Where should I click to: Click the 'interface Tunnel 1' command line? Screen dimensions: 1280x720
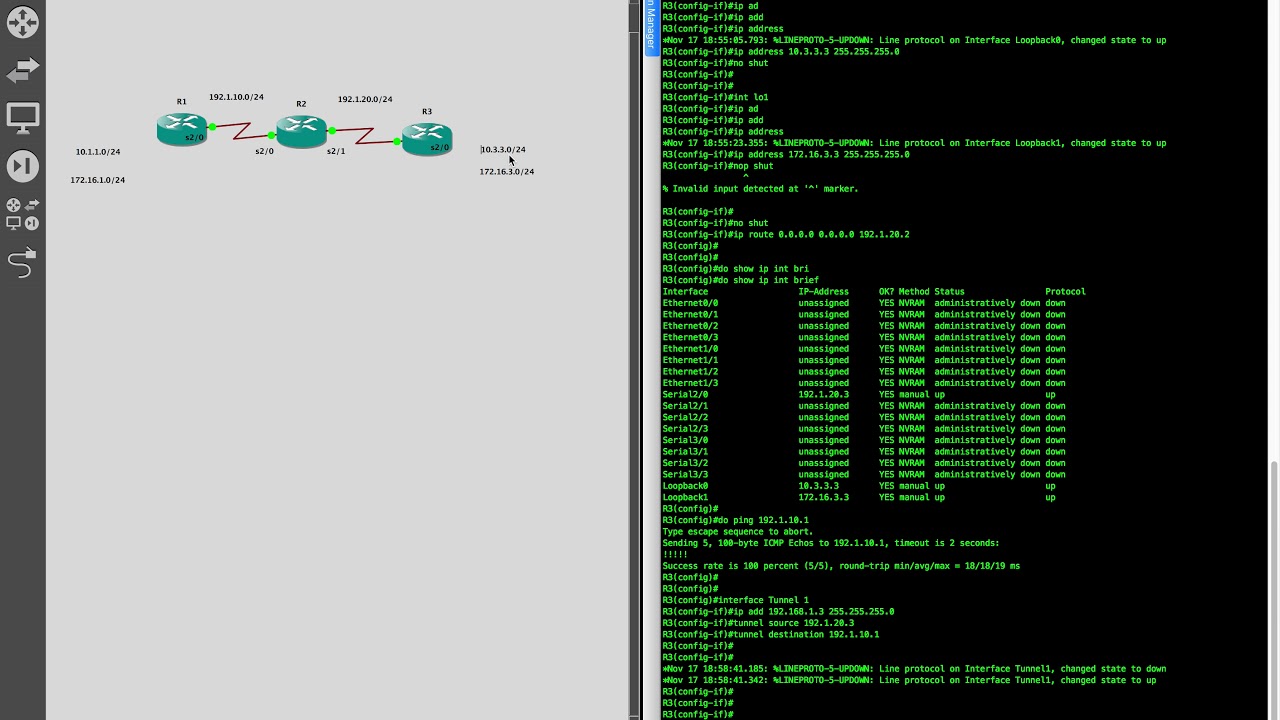[x=735, y=600]
